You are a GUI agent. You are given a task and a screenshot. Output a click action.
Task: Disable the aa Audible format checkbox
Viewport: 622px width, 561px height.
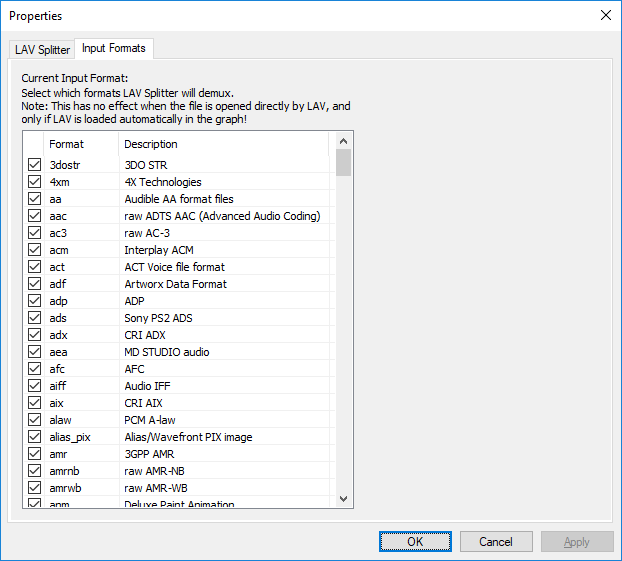pos(35,199)
